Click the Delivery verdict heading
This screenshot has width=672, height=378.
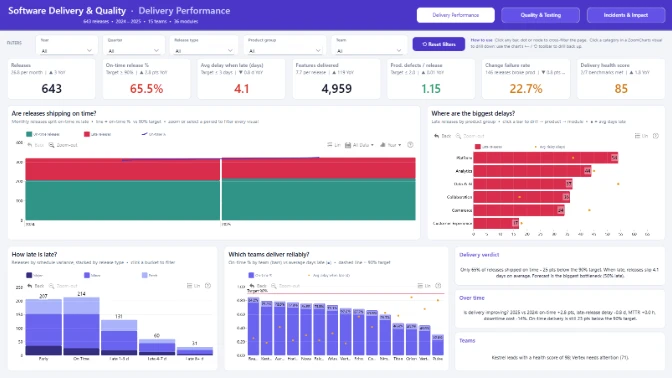[479, 255]
